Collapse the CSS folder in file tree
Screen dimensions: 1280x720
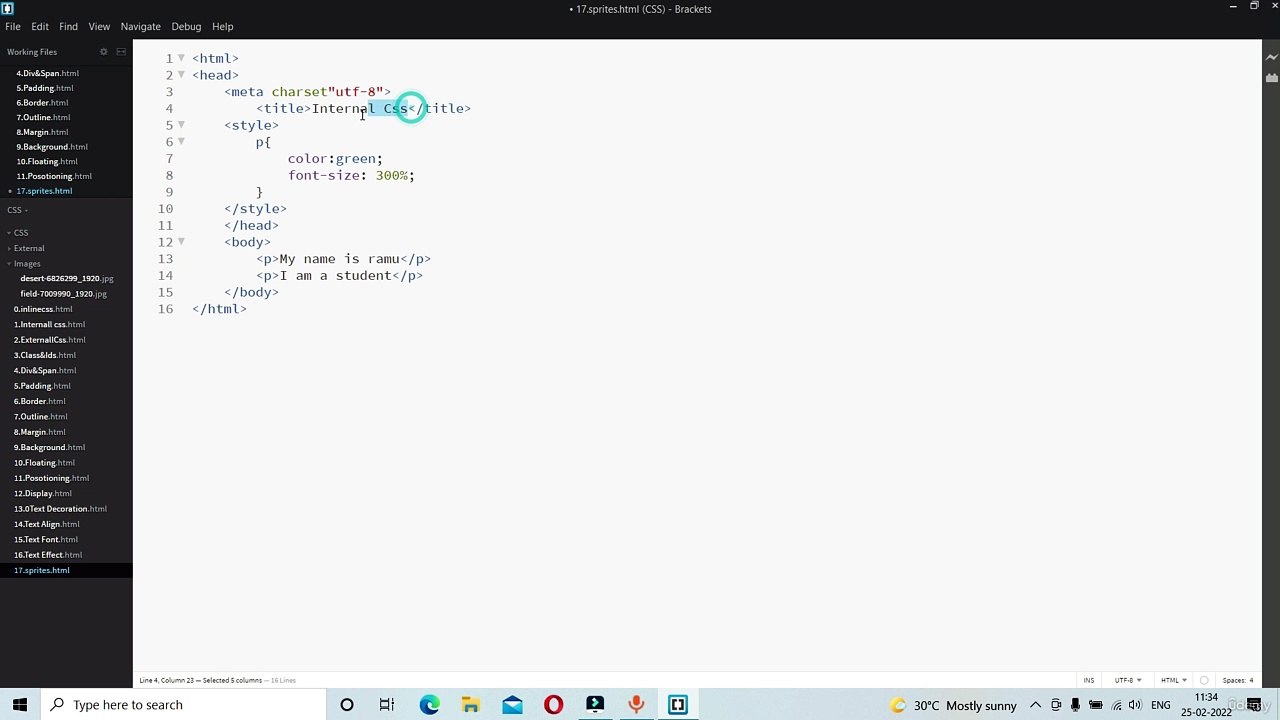[x=9, y=233]
